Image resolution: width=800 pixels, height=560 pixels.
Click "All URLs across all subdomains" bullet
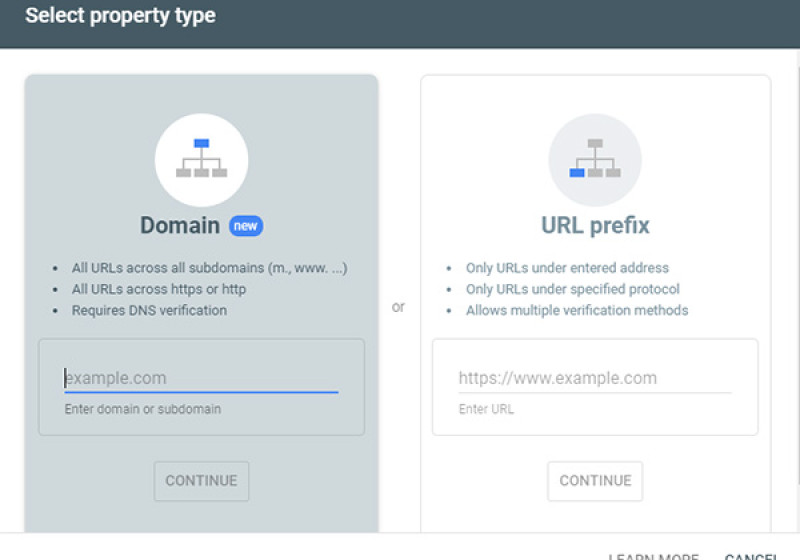click(x=209, y=268)
